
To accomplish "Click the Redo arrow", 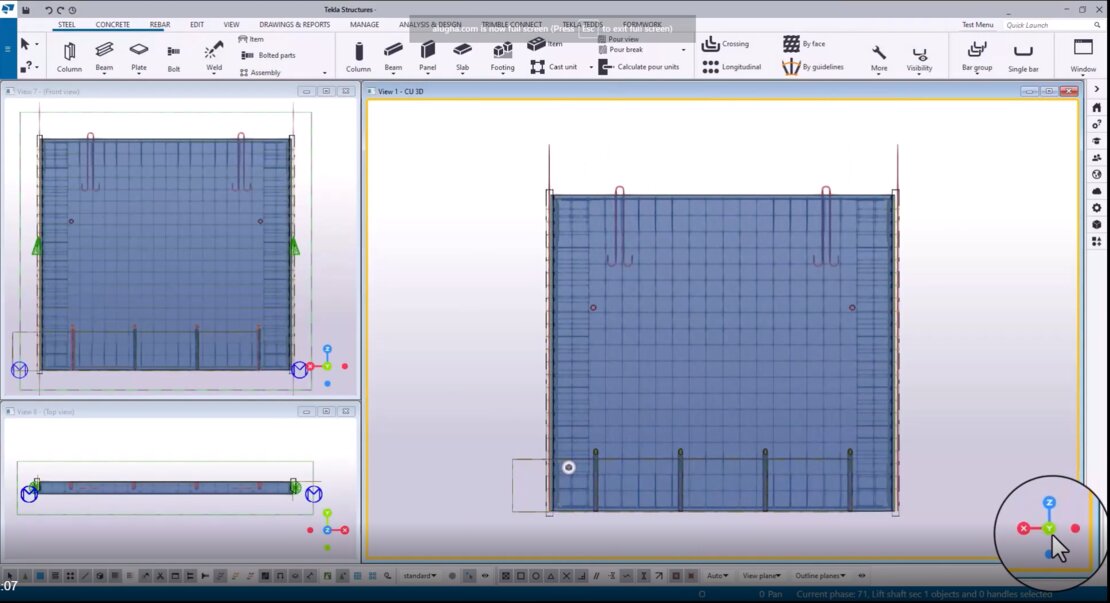I will pos(60,10).
